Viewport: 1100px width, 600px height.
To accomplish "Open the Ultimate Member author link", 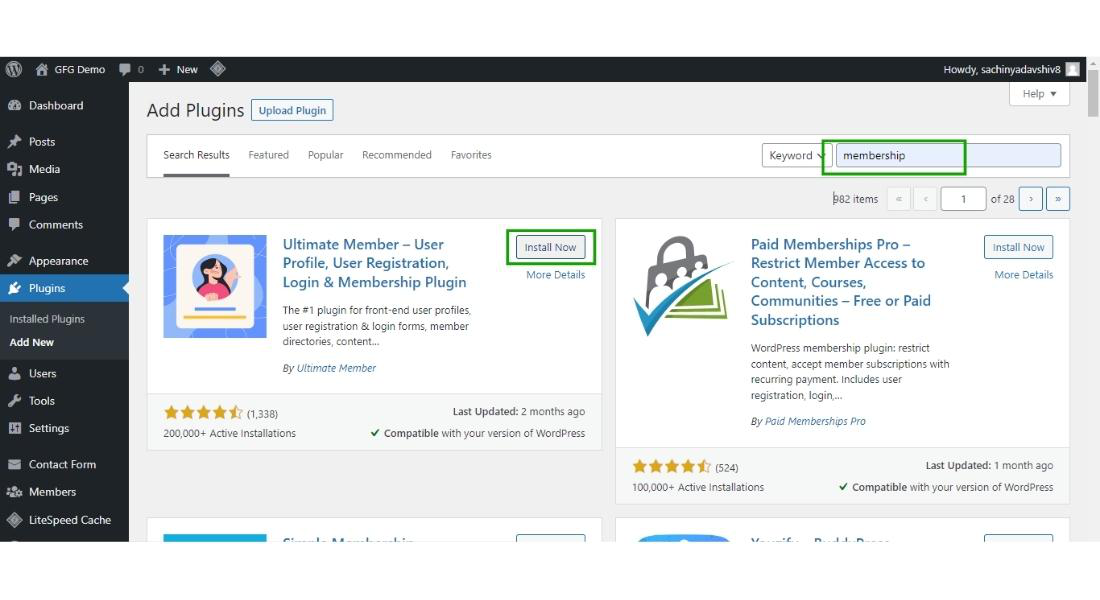I will click(336, 368).
